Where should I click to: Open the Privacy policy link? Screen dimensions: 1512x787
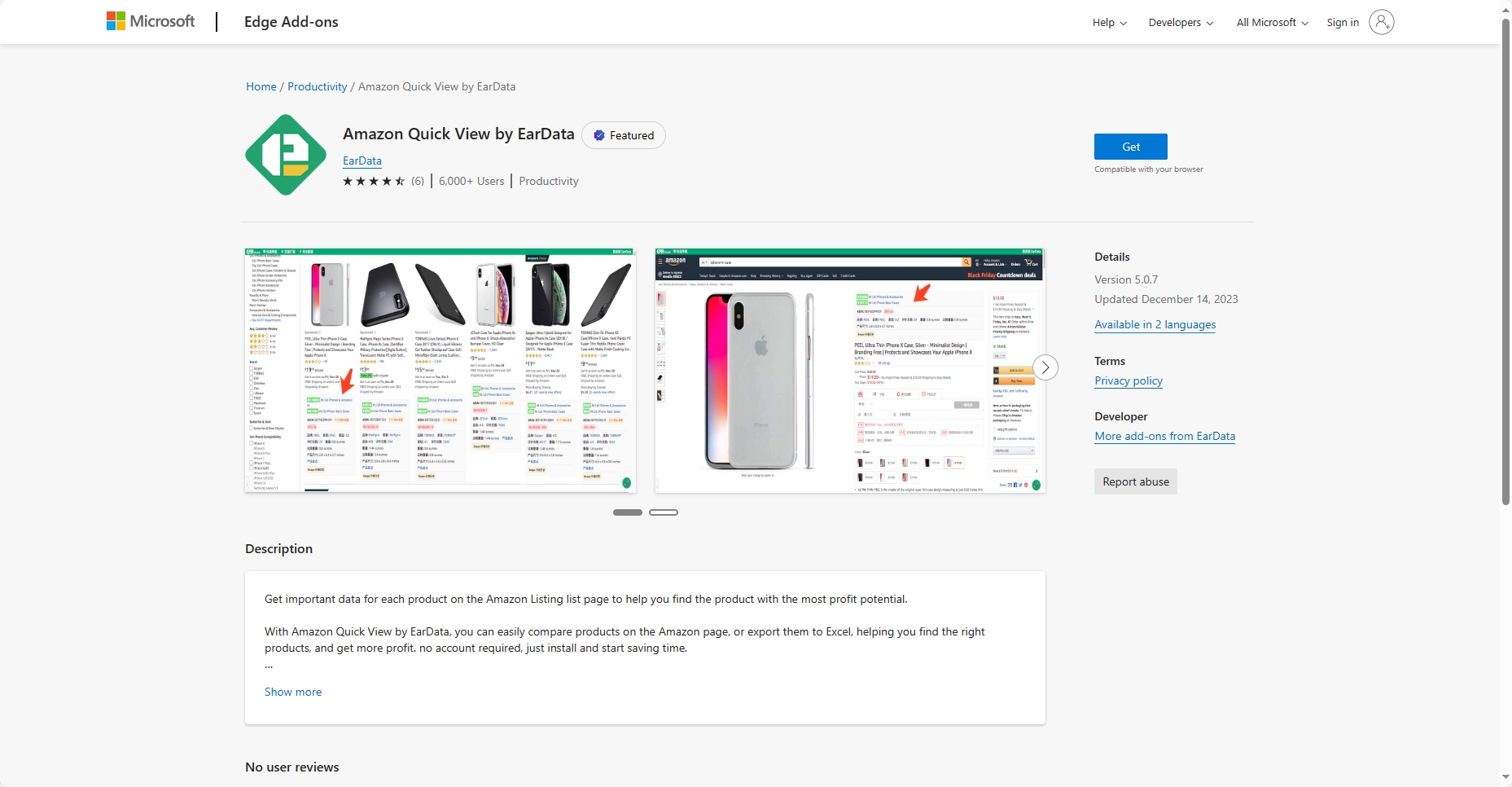(x=1129, y=380)
